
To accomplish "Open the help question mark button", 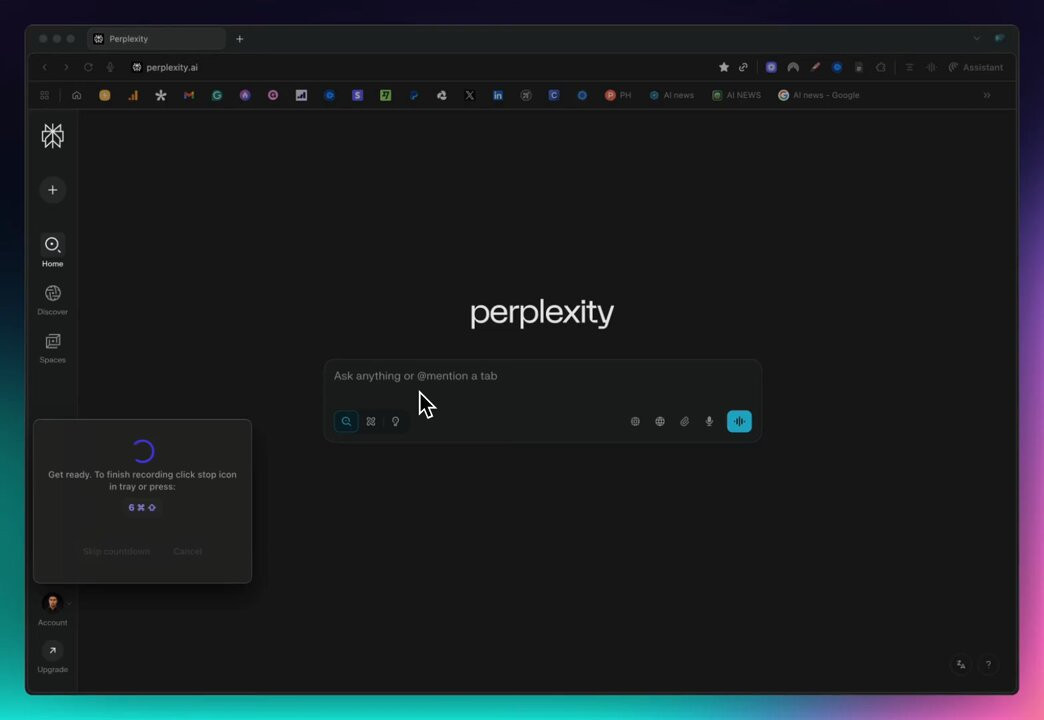I will tap(988, 664).
